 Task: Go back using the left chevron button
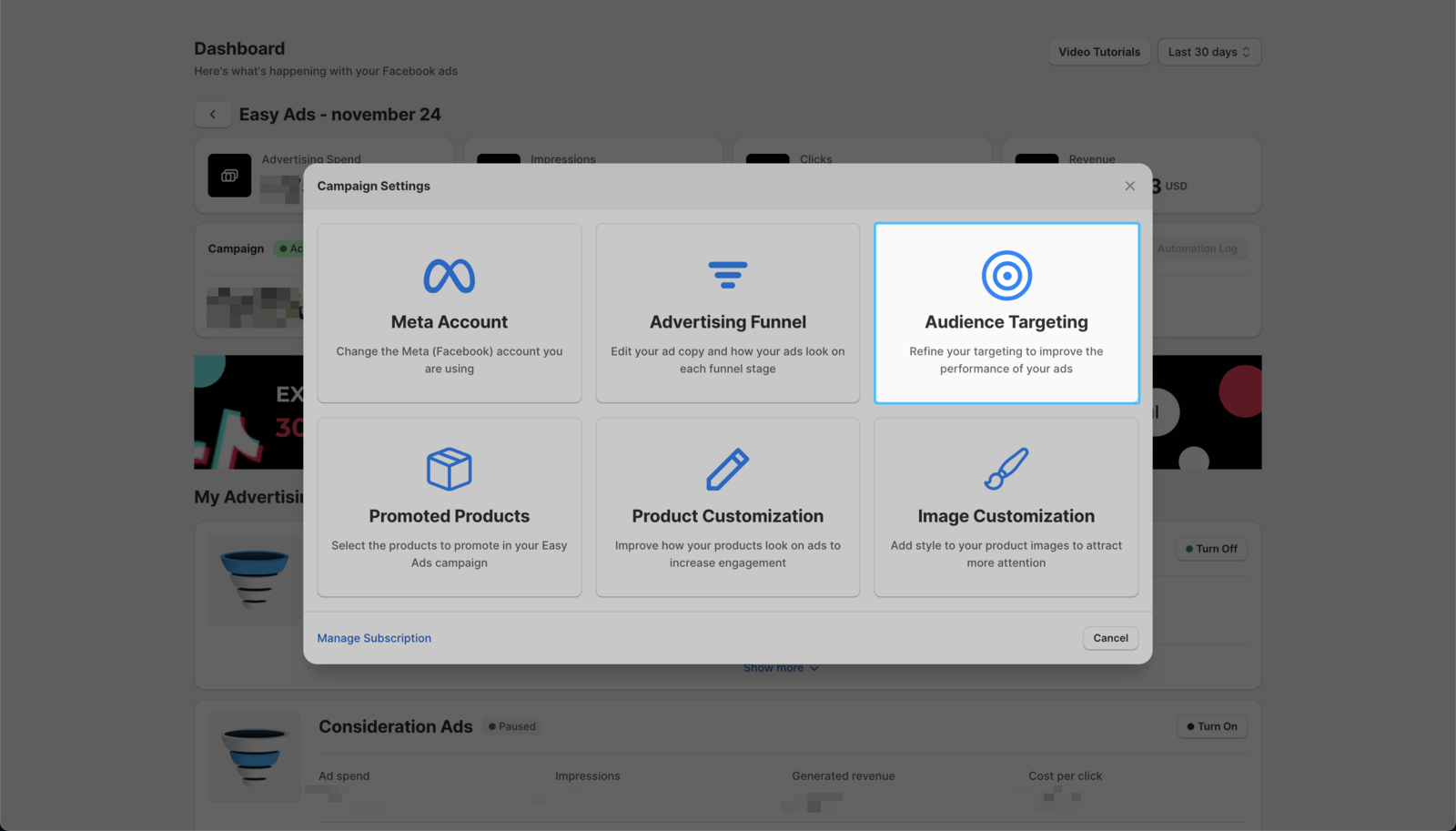tap(213, 115)
